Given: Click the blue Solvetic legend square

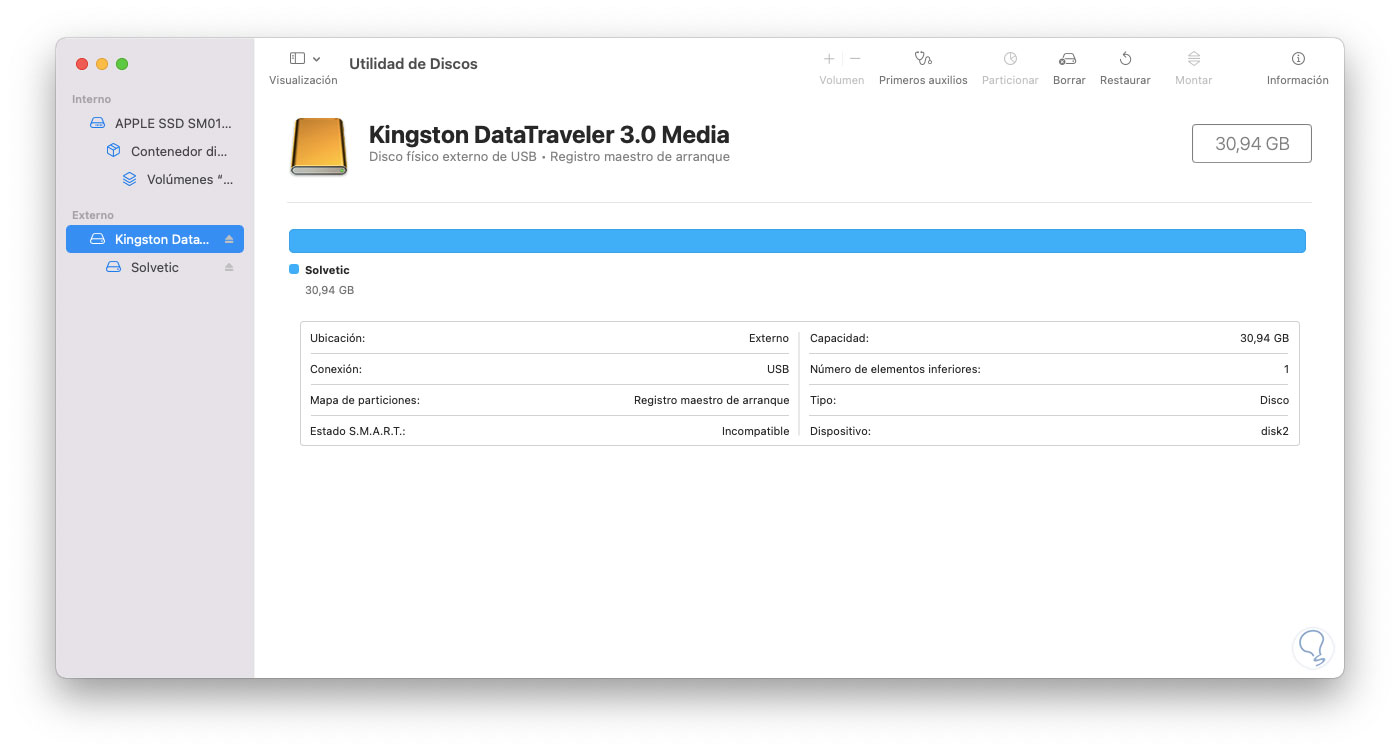Looking at the screenshot, I should pyautogui.click(x=294, y=269).
